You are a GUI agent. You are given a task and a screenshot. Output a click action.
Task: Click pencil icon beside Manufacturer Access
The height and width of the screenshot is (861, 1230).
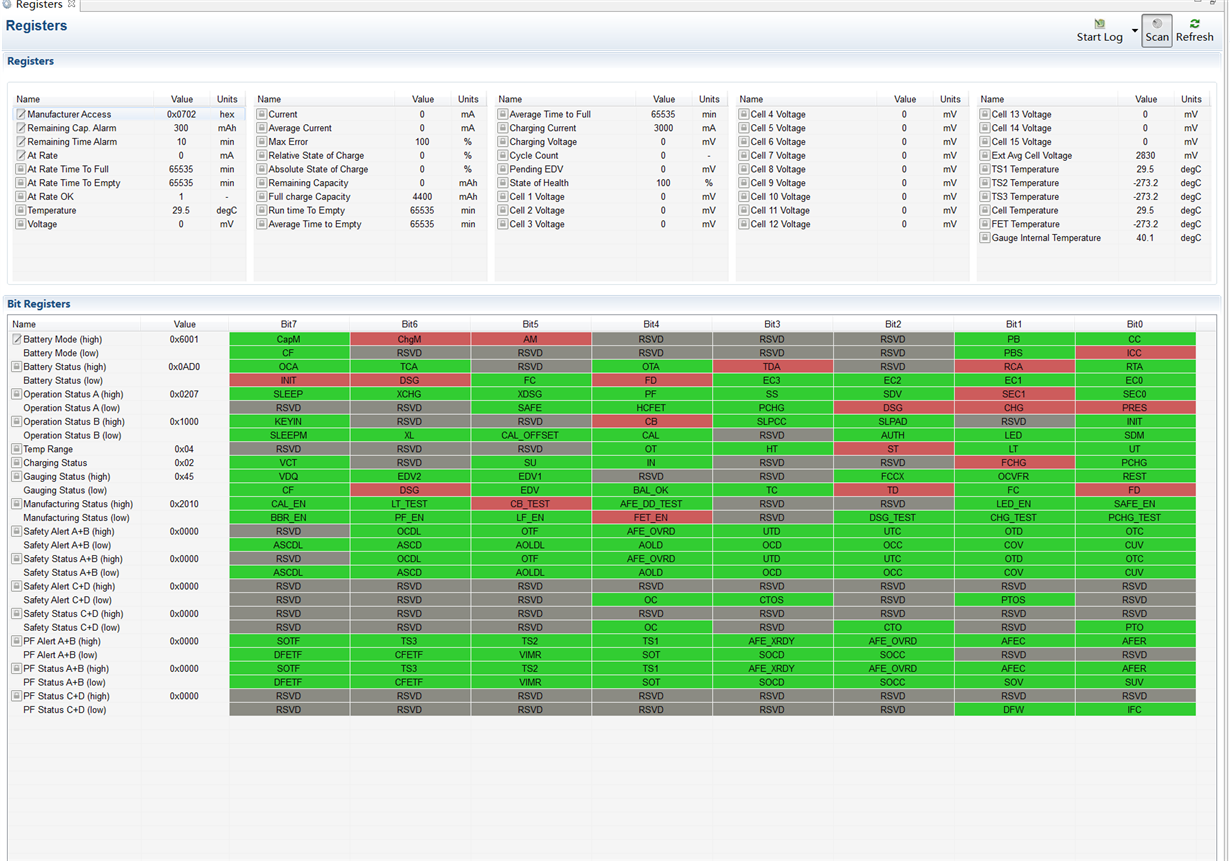pos(21,115)
